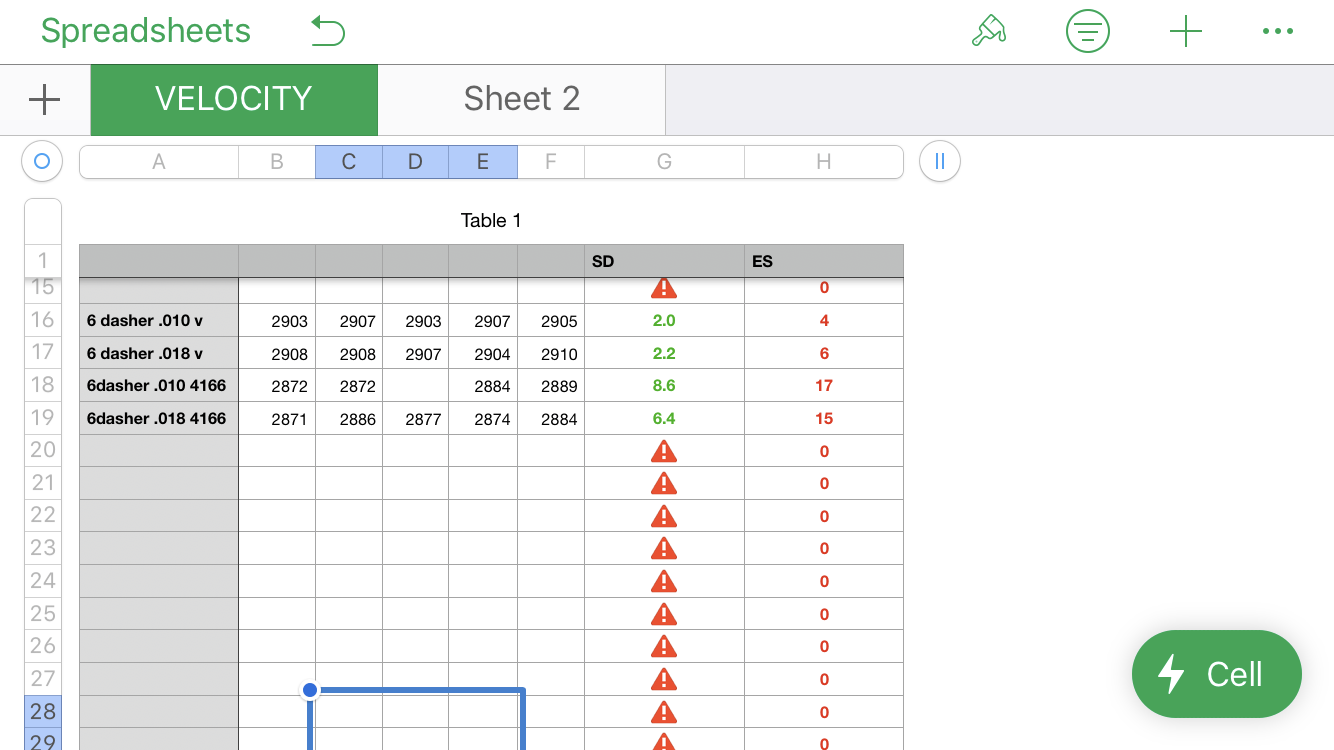The width and height of the screenshot is (1334, 750).
Task: Click the SD value 8.6 cell
Action: (x=664, y=386)
